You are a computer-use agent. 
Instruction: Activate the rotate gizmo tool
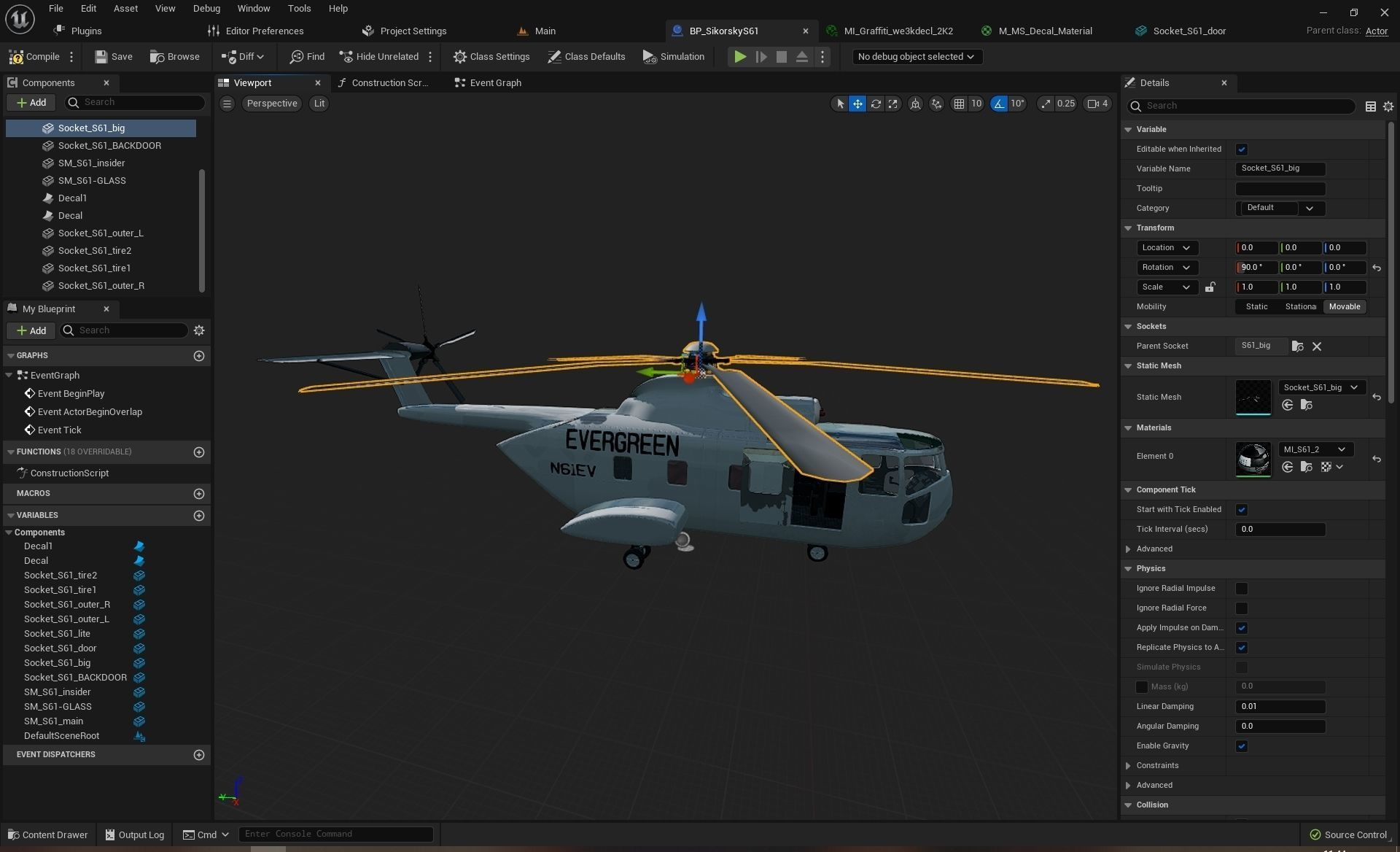875,104
